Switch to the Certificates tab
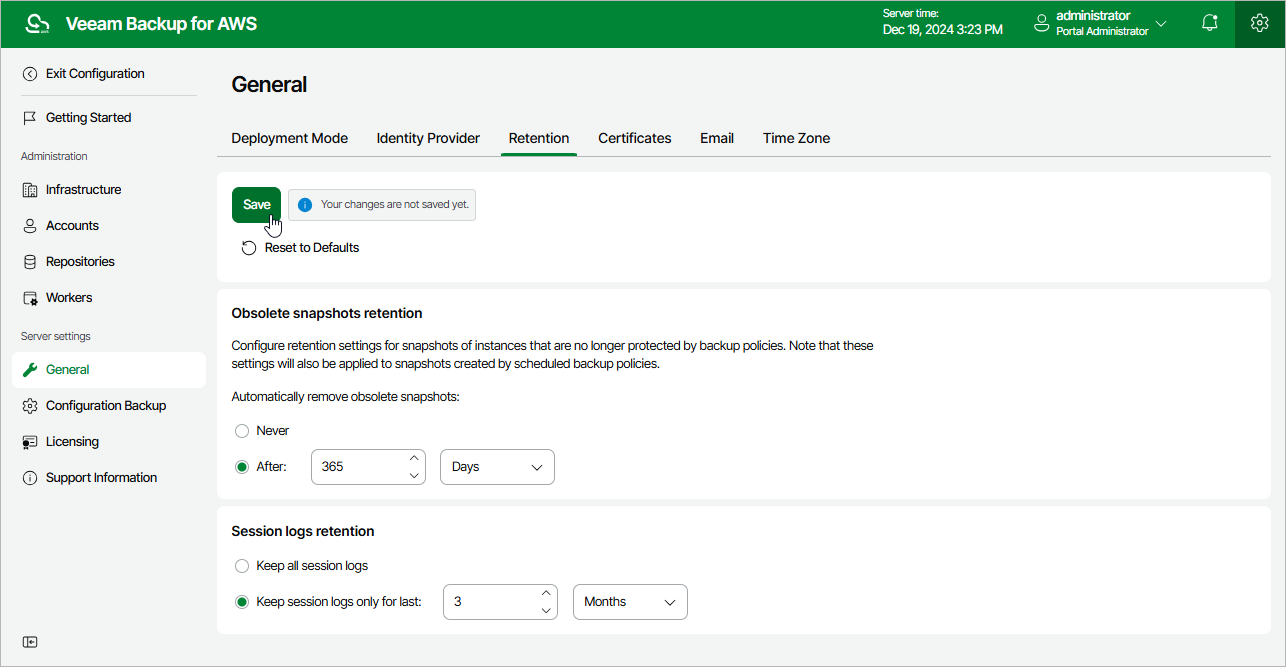Viewport: 1286px width, 667px height. (635, 138)
